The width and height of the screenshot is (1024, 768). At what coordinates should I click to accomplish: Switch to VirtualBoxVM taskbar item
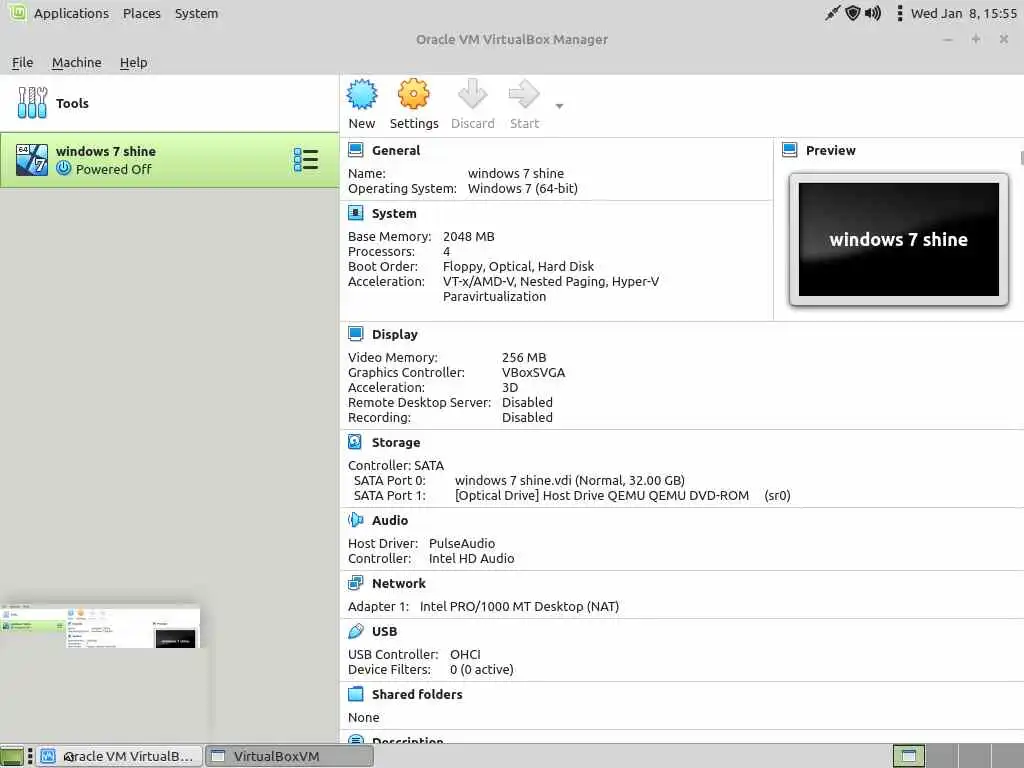coord(289,756)
